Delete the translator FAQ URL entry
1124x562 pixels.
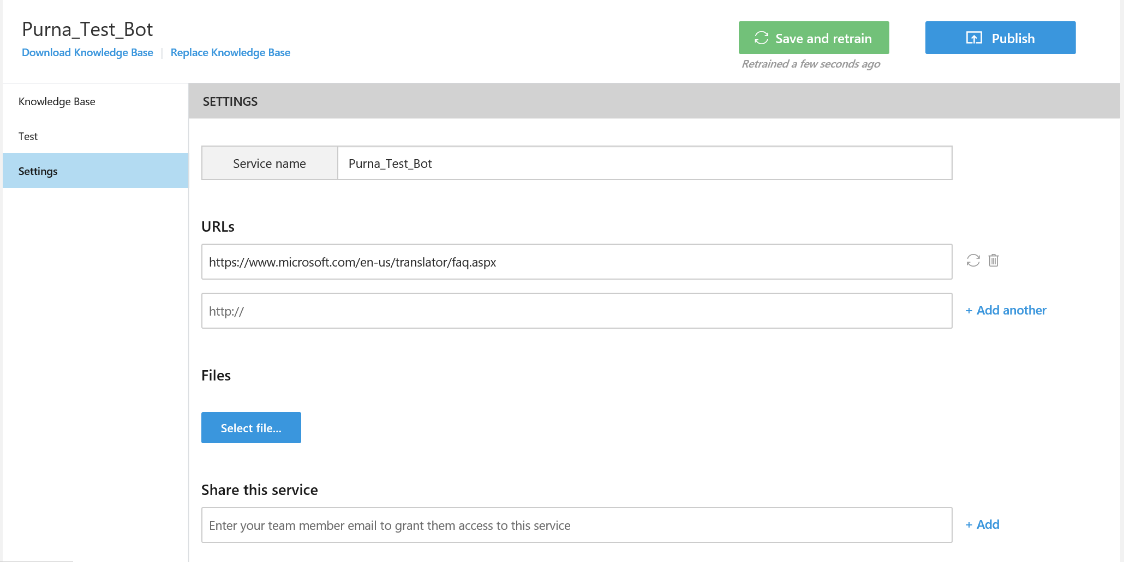[x=993, y=261]
